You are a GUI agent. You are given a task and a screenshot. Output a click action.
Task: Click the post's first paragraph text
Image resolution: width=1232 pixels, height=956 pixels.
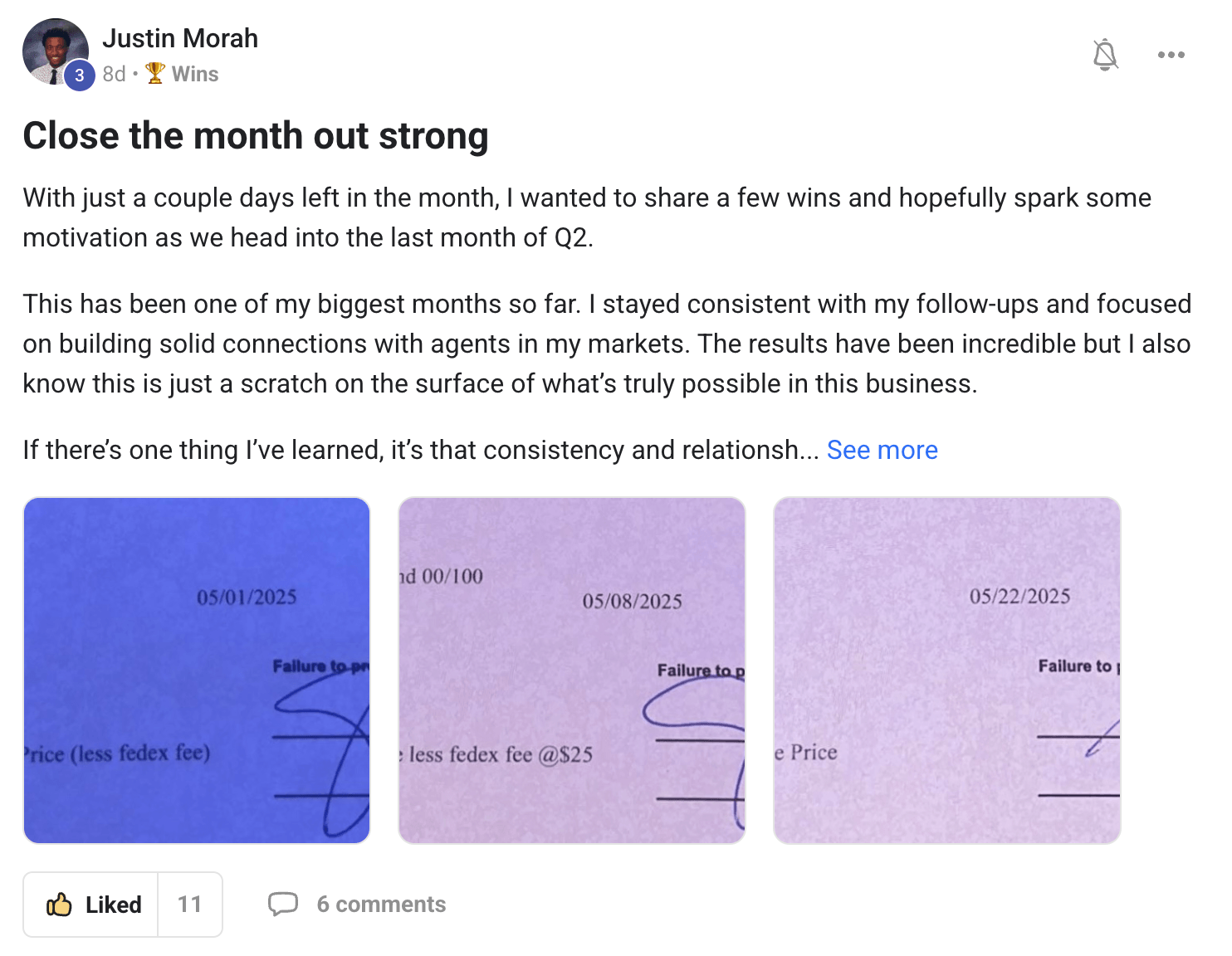tap(587, 217)
